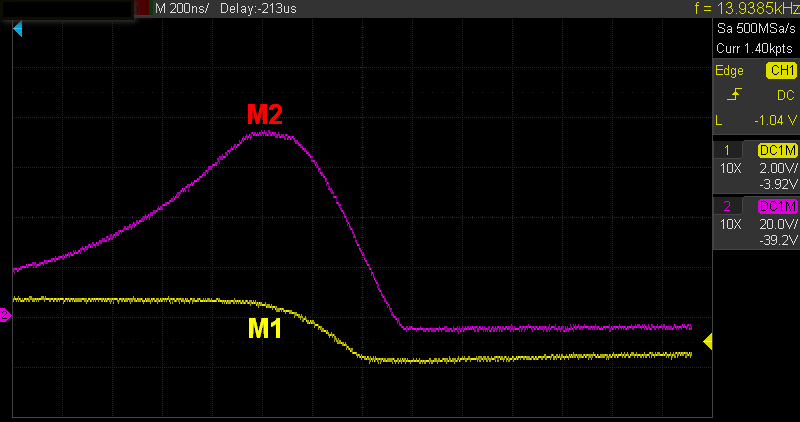Click the blue trigger position marker
Viewport: 800px width, 422px height.
pos(18,29)
